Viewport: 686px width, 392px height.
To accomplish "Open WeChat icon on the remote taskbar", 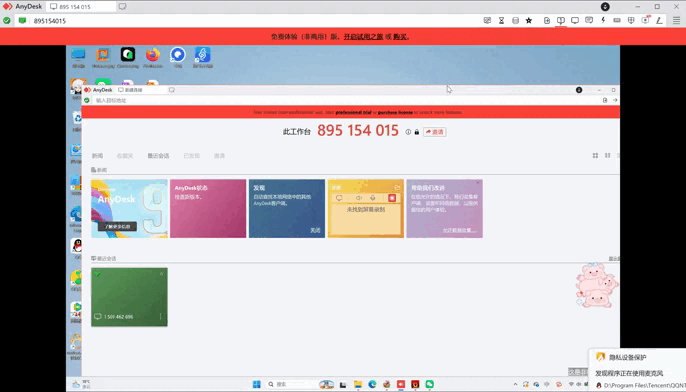I will click(x=430, y=384).
